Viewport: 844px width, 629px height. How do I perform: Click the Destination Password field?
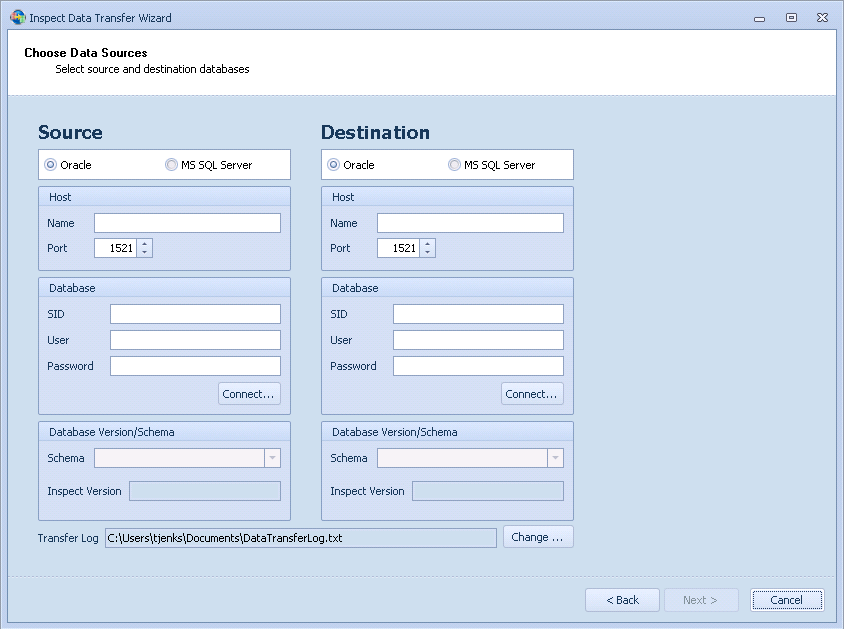479,366
